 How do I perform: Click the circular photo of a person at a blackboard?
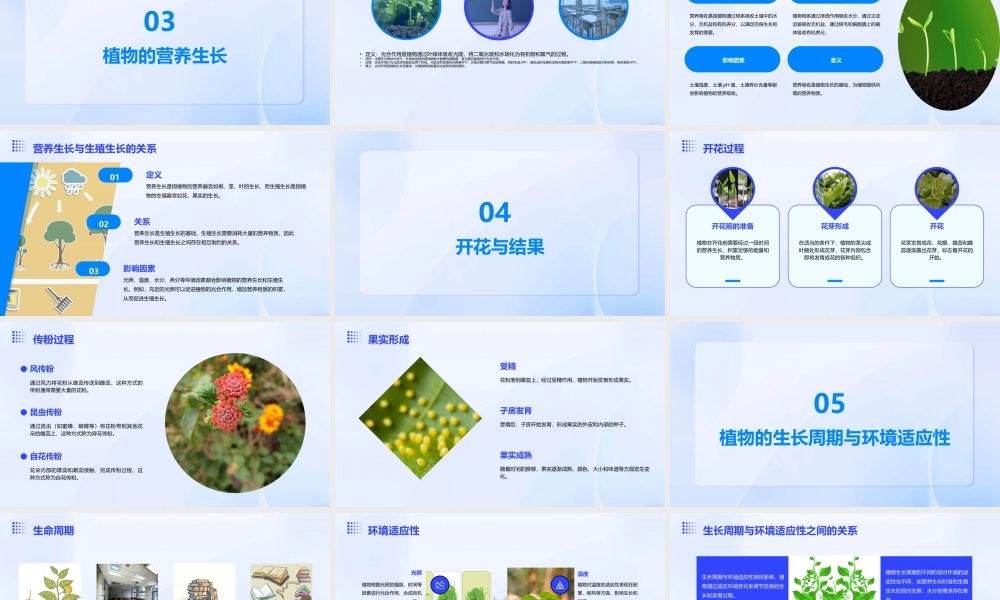click(499, 17)
